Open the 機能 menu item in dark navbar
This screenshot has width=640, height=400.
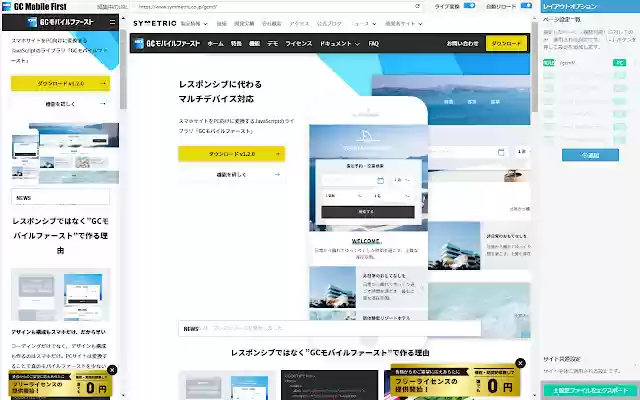click(x=255, y=43)
